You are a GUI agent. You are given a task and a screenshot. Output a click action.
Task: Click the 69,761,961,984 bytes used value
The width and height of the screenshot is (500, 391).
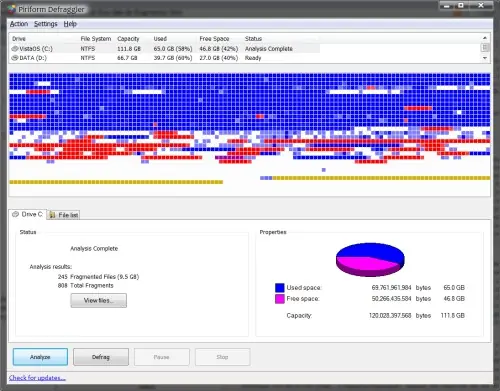point(401,288)
